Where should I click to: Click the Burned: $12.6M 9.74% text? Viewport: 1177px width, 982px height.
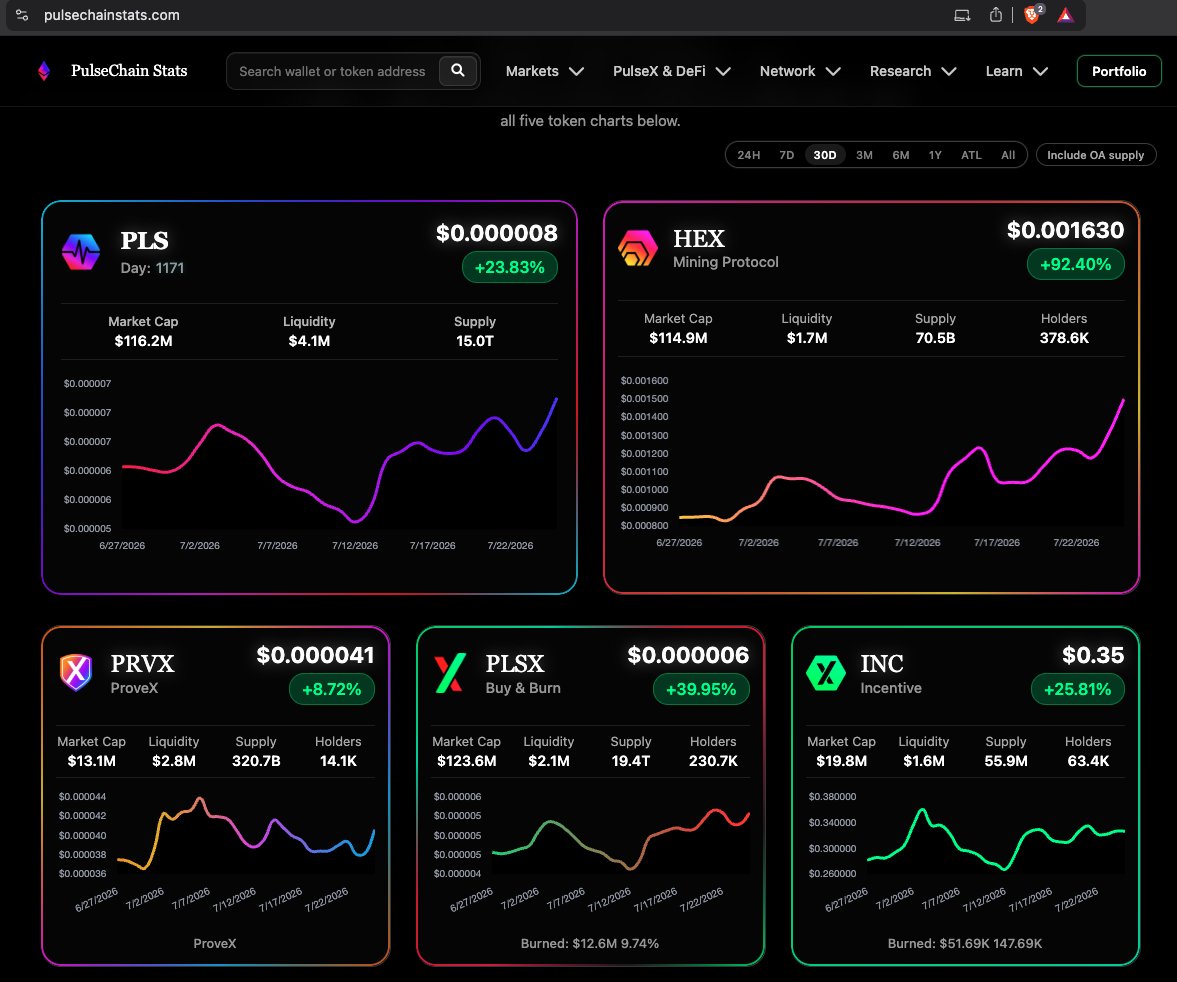590,943
